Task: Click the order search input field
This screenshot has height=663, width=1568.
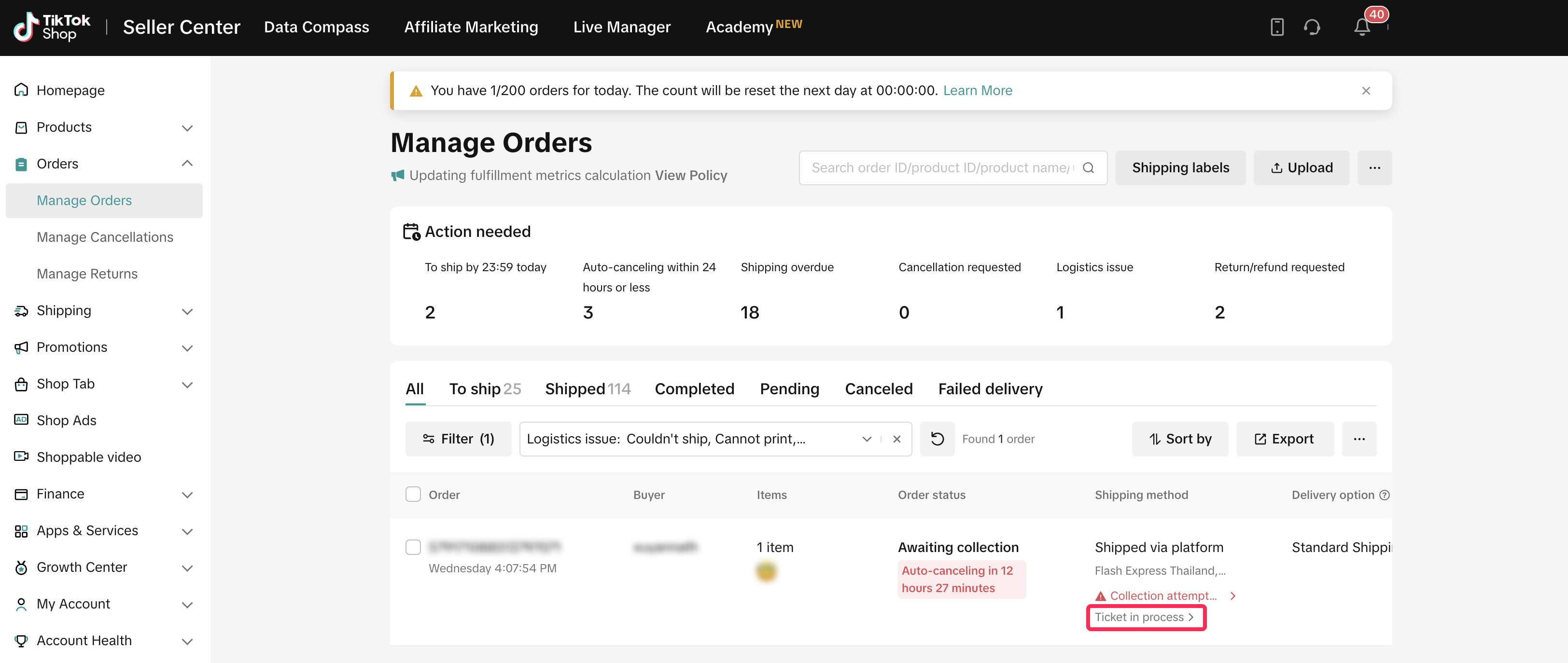Action: tap(940, 168)
